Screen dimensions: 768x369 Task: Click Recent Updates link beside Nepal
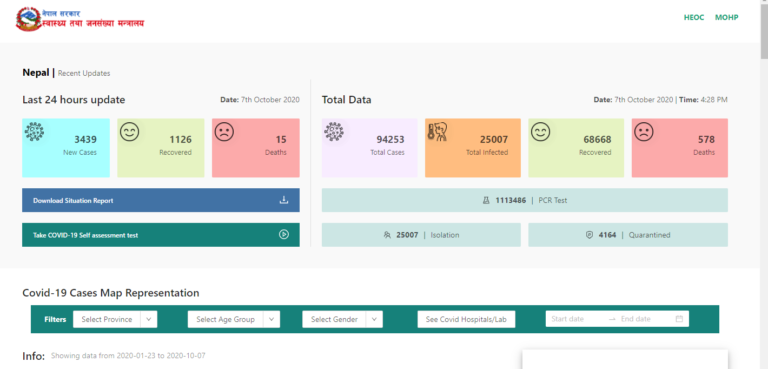coord(84,74)
